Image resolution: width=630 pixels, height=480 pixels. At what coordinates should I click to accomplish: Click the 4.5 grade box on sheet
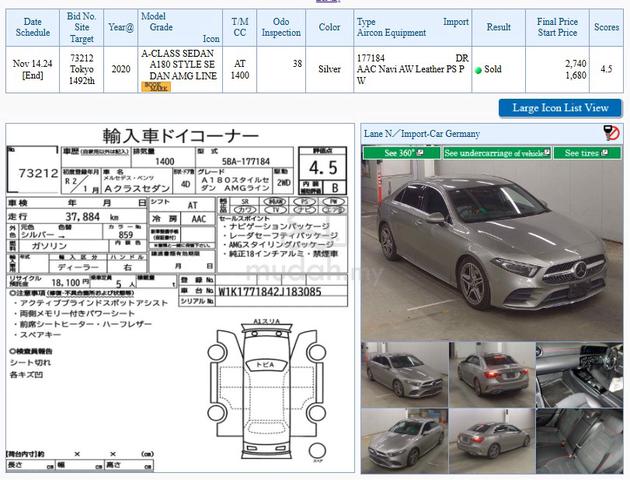[323, 168]
